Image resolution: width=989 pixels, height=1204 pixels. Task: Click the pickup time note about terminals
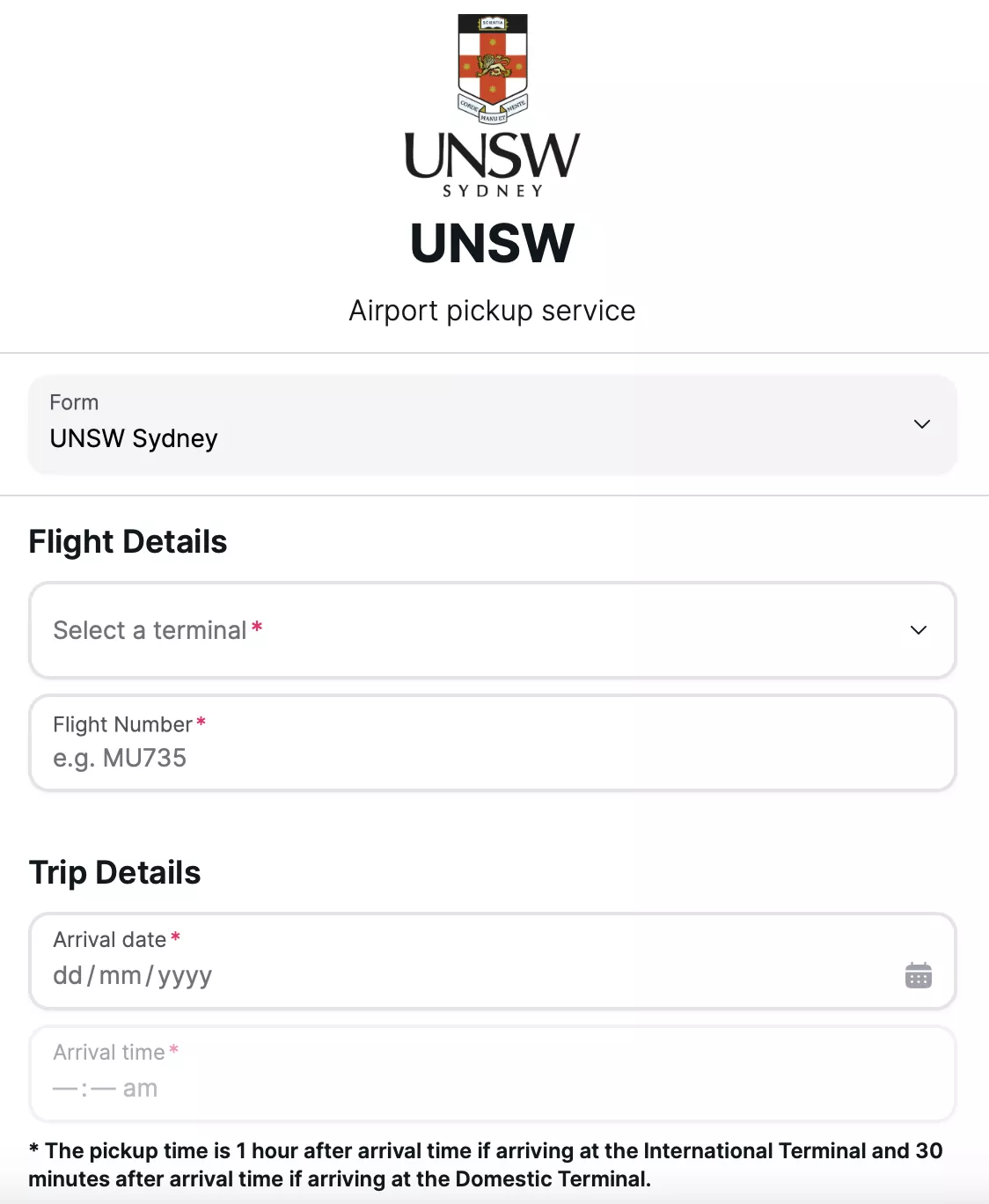[486, 1164]
